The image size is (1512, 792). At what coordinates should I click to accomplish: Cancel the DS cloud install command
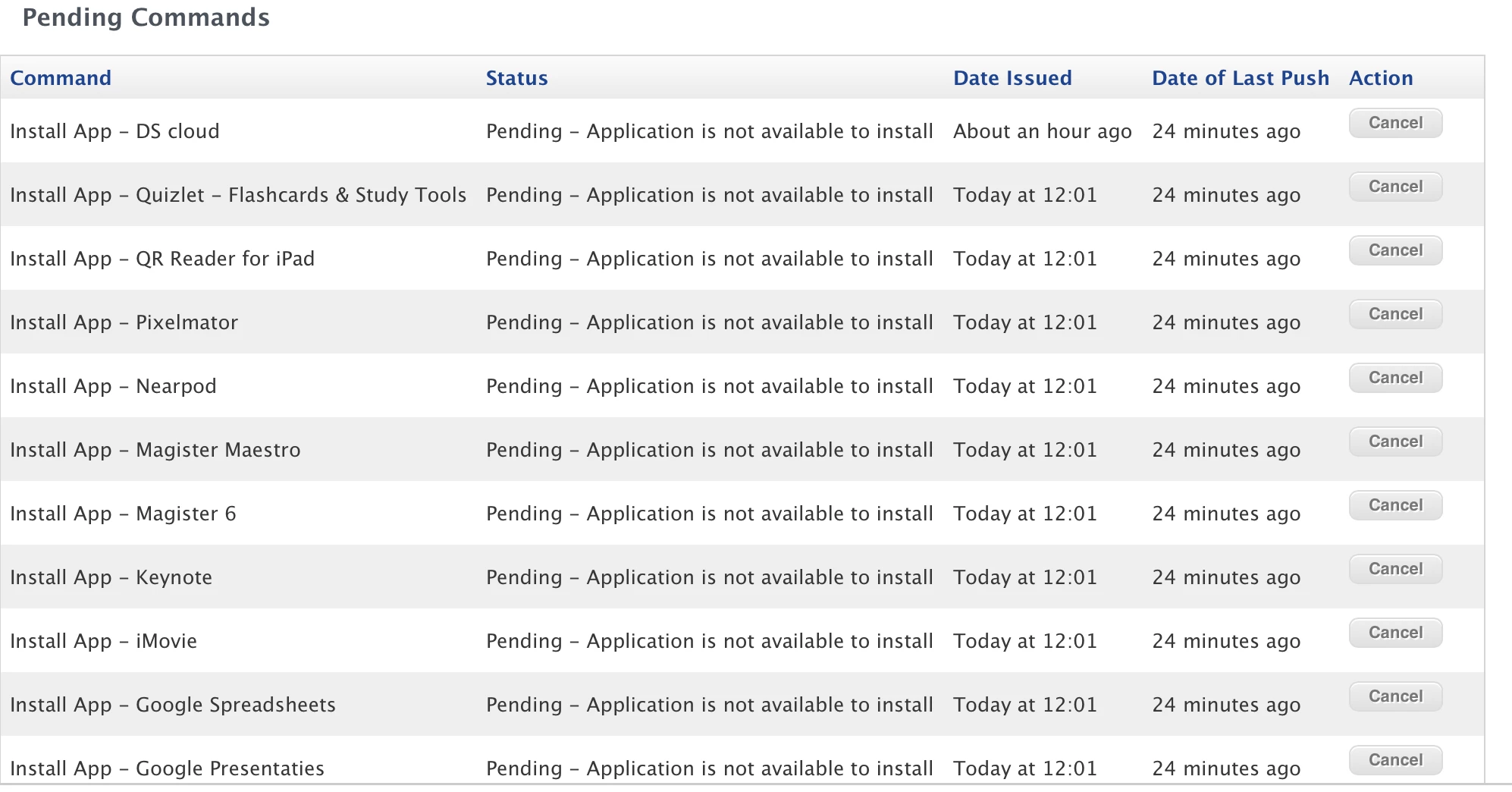pyautogui.click(x=1395, y=123)
